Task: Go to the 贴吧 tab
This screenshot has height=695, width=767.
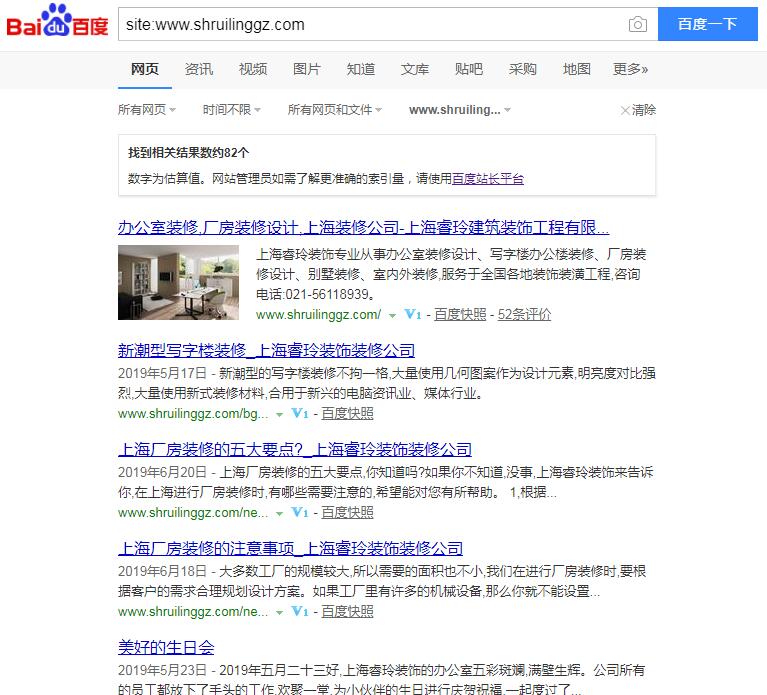Action: pyautogui.click(x=469, y=69)
